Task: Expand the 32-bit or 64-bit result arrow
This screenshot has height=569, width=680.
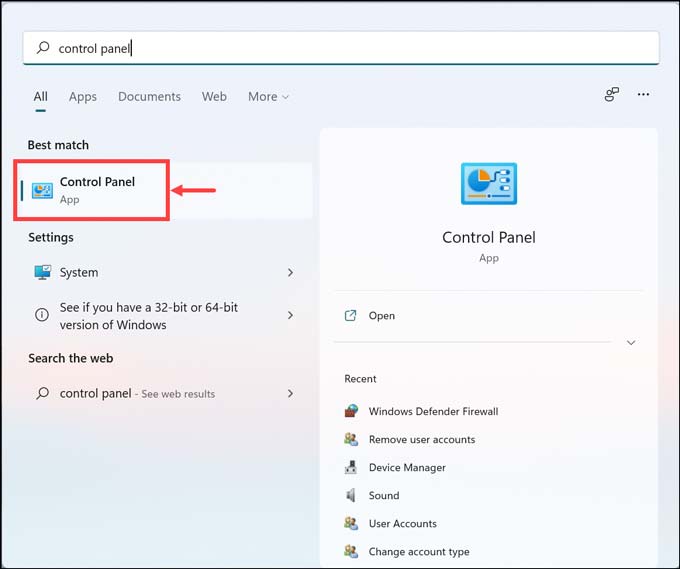Action: tap(290, 315)
